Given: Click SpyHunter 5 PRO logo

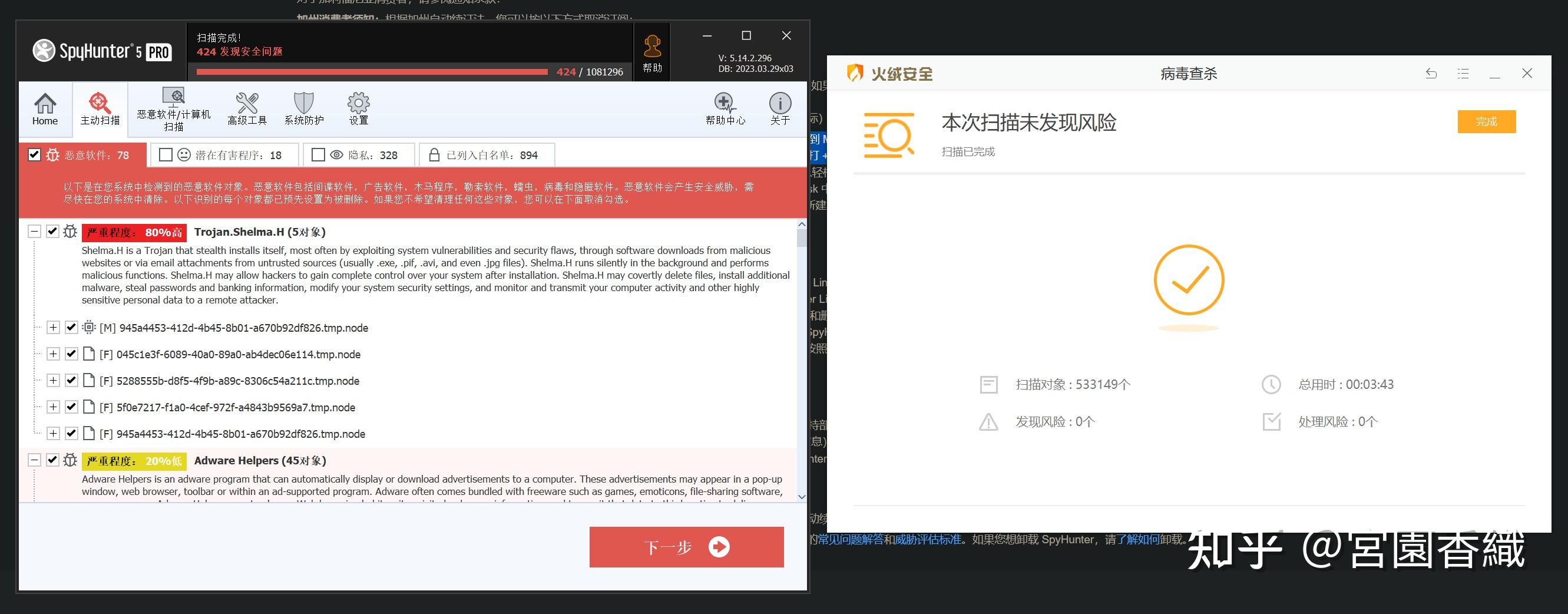Looking at the screenshot, I should point(102,51).
